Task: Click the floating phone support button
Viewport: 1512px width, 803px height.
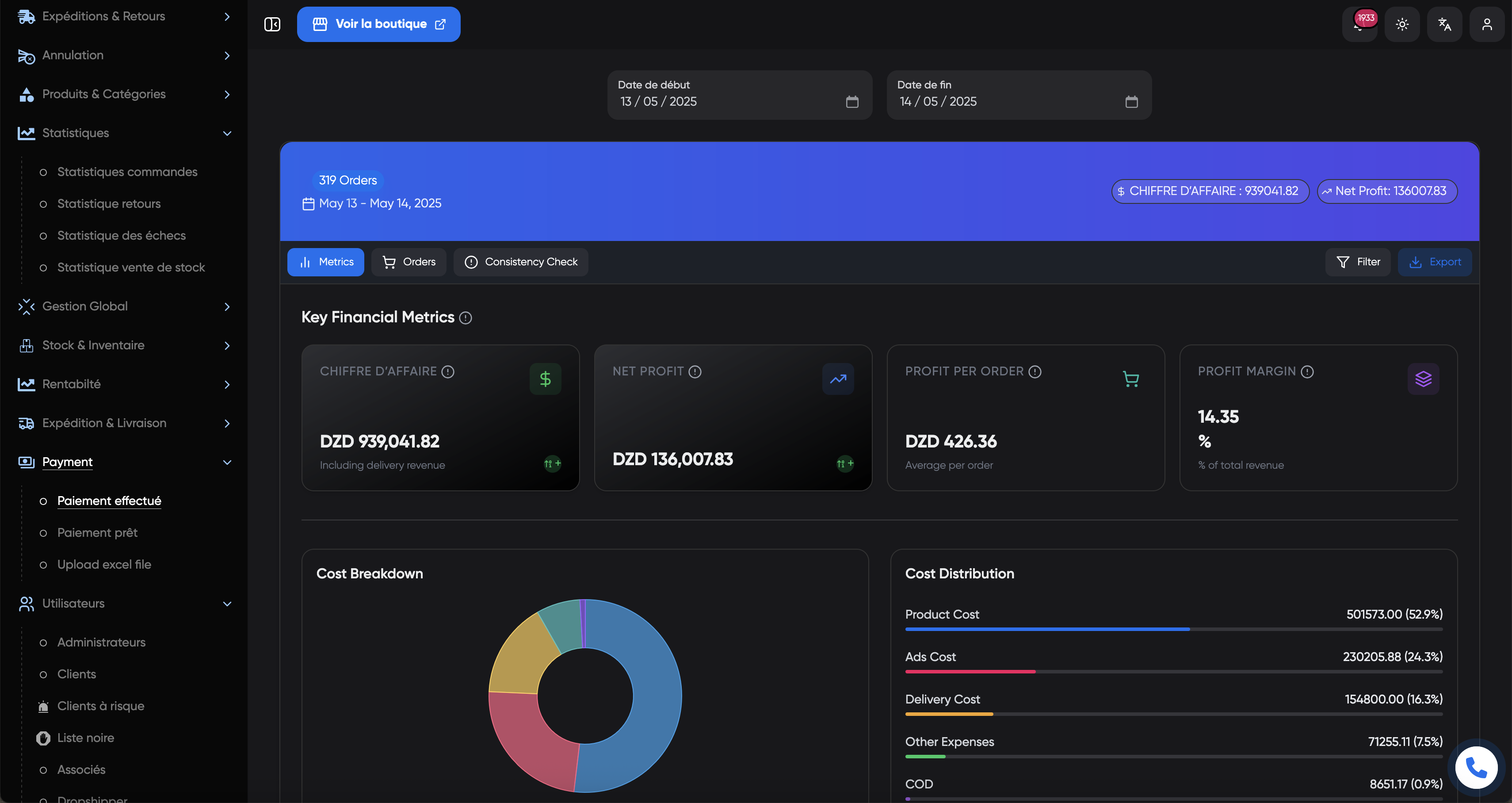Action: pos(1476,767)
